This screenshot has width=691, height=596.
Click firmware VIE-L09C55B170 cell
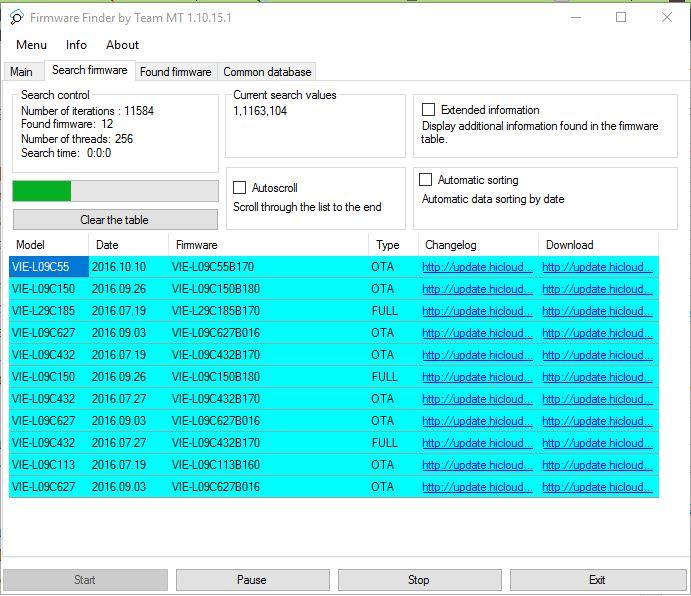coord(268,267)
